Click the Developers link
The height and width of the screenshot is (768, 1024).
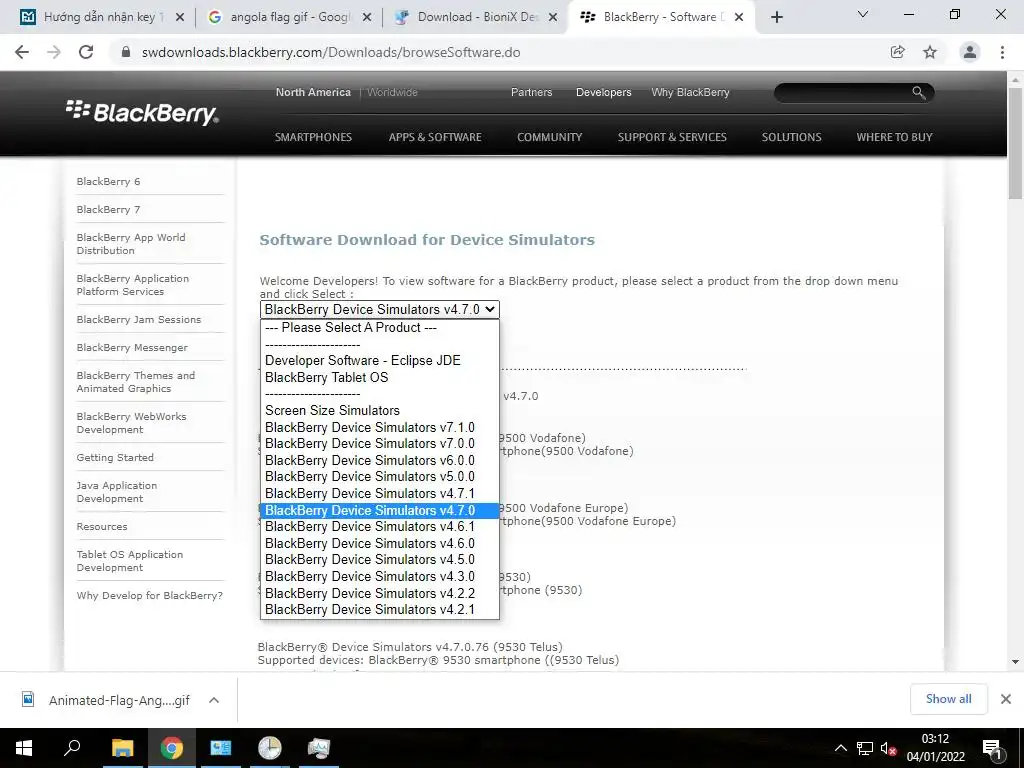point(603,93)
